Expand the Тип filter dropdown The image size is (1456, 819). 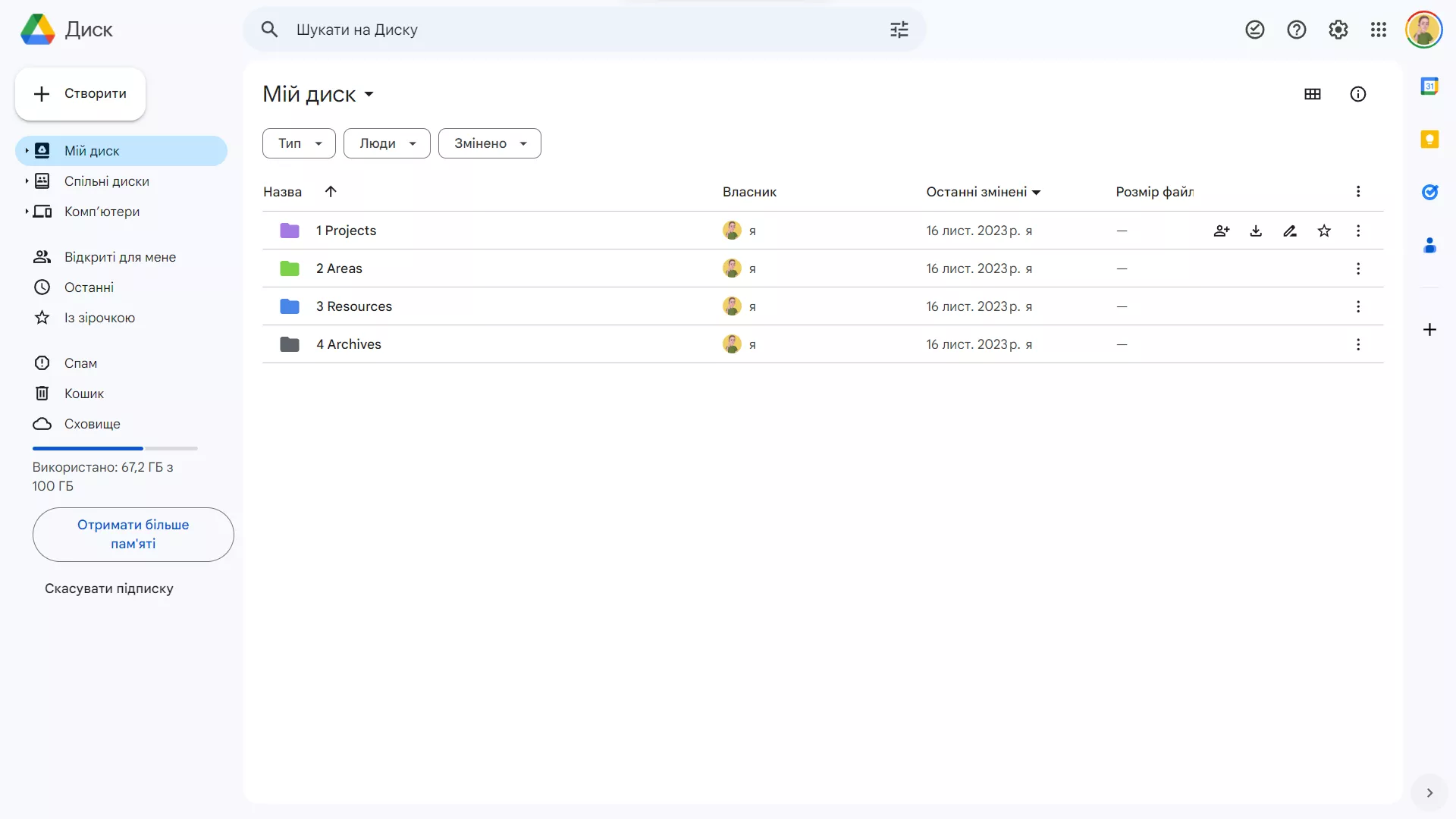pyautogui.click(x=299, y=143)
